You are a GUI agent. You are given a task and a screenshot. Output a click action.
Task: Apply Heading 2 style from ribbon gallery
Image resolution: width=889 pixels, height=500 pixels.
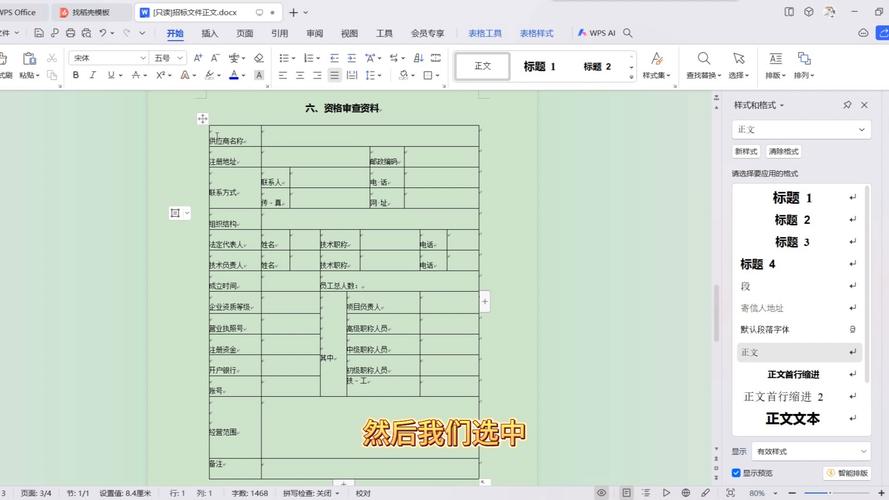(x=597, y=66)
